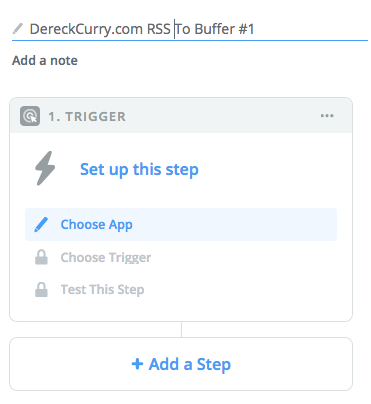The height and width of the screenshot is (404, 371).
Task: Open the Set up this step link
Action: pyautogui.click(x=139, y=169)
